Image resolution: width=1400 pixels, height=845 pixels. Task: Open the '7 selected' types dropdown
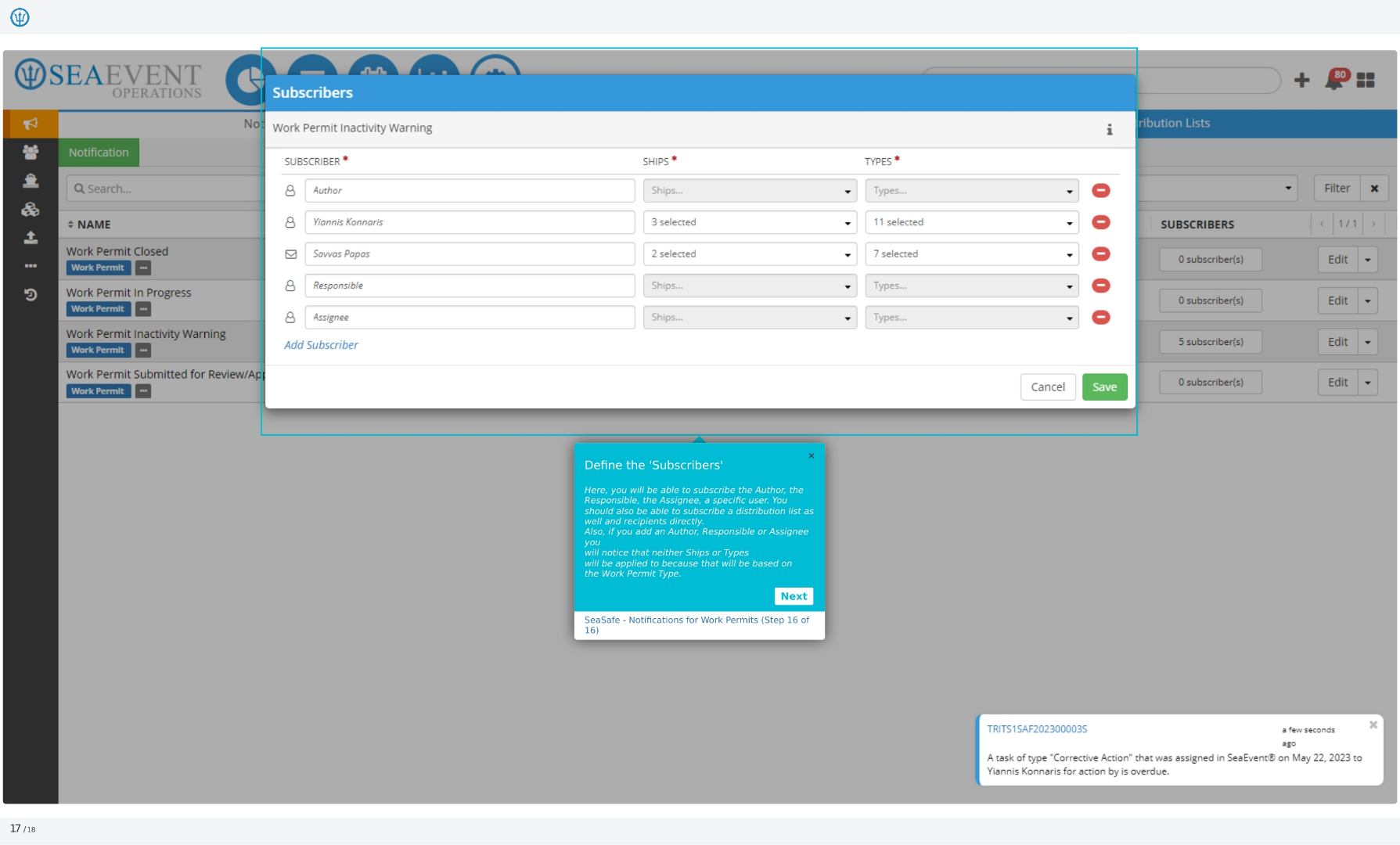point(971,253)
